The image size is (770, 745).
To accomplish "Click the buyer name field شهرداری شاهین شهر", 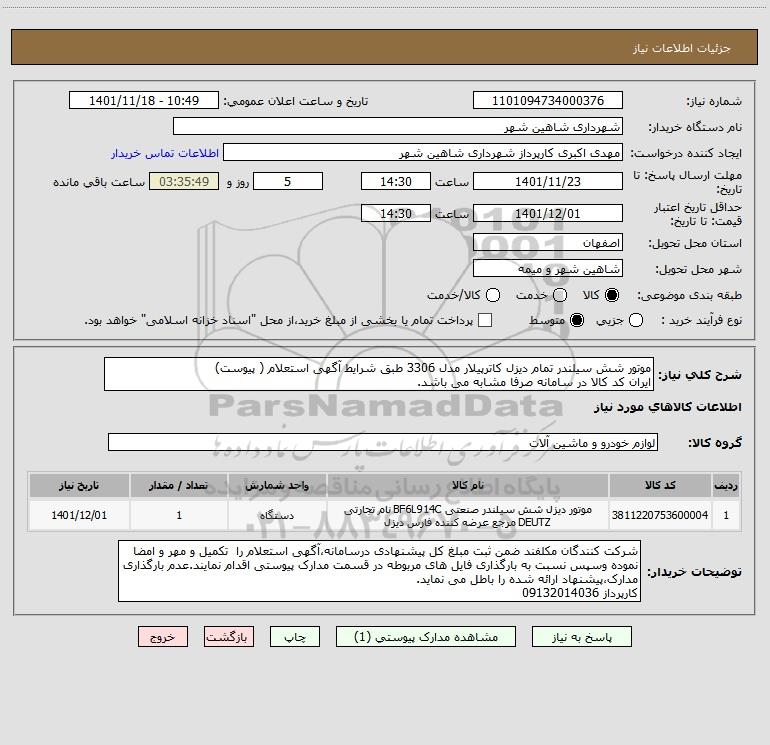I will point(398,126).
